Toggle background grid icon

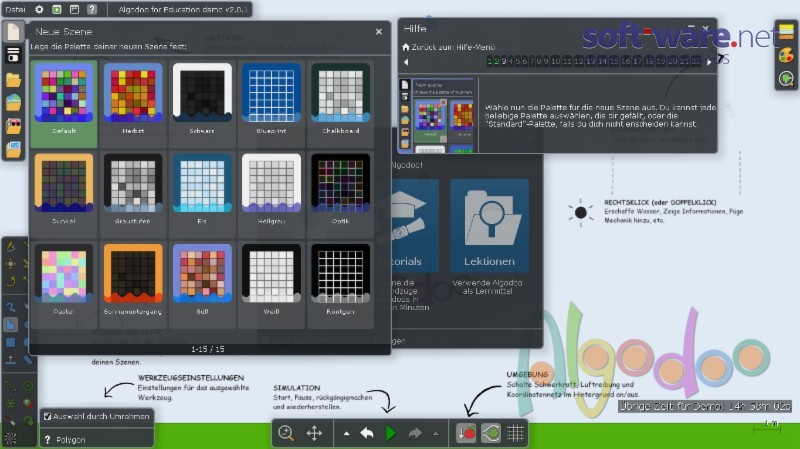coord(515,433)
